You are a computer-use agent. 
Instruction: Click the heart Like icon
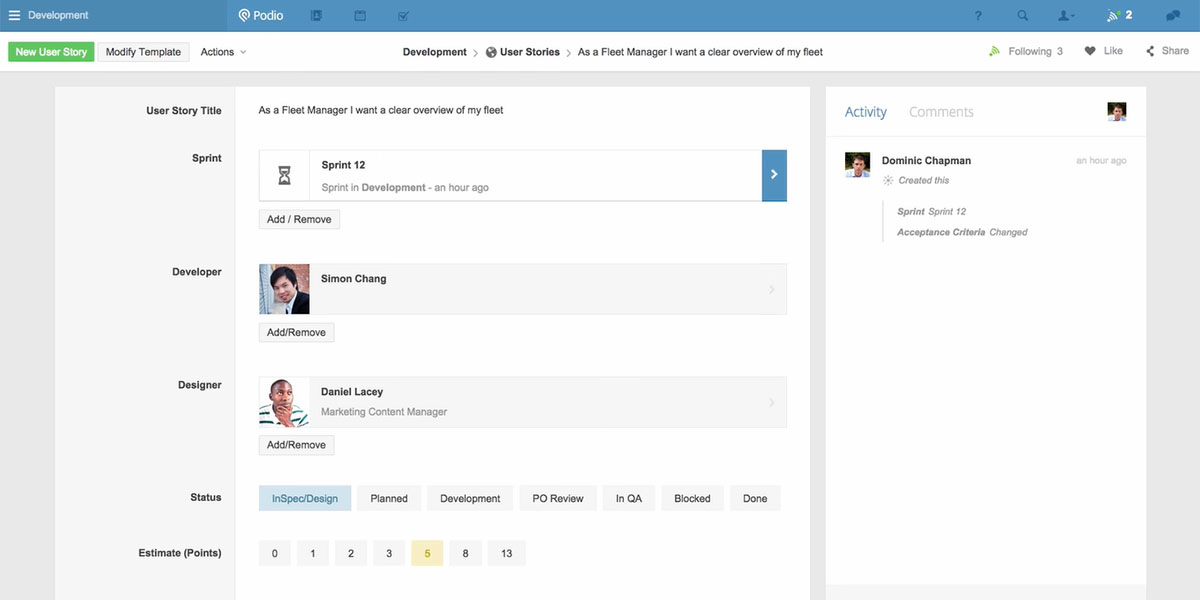pyautogui.click(x=1090, y=51)
